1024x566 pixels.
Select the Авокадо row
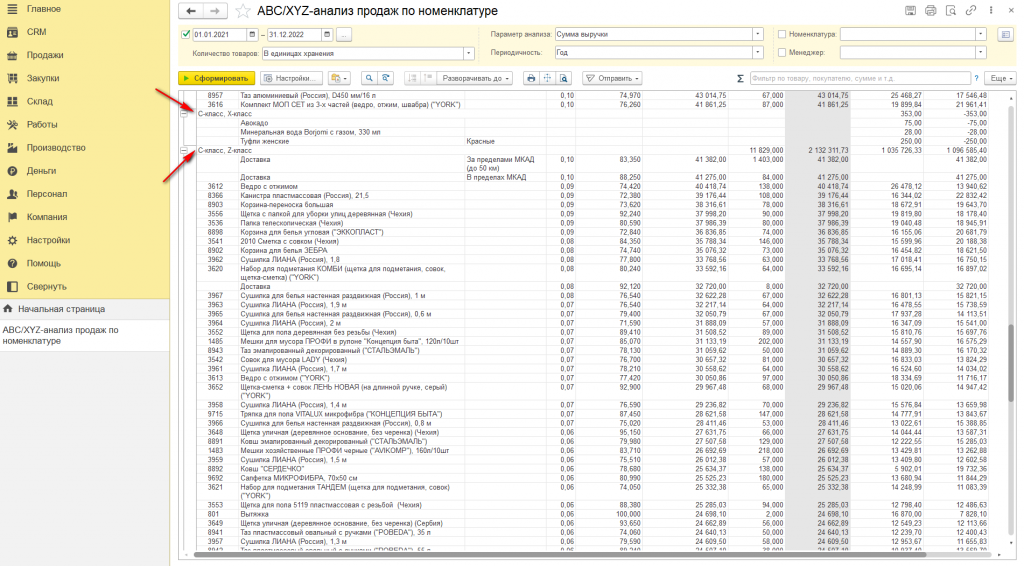592,123
